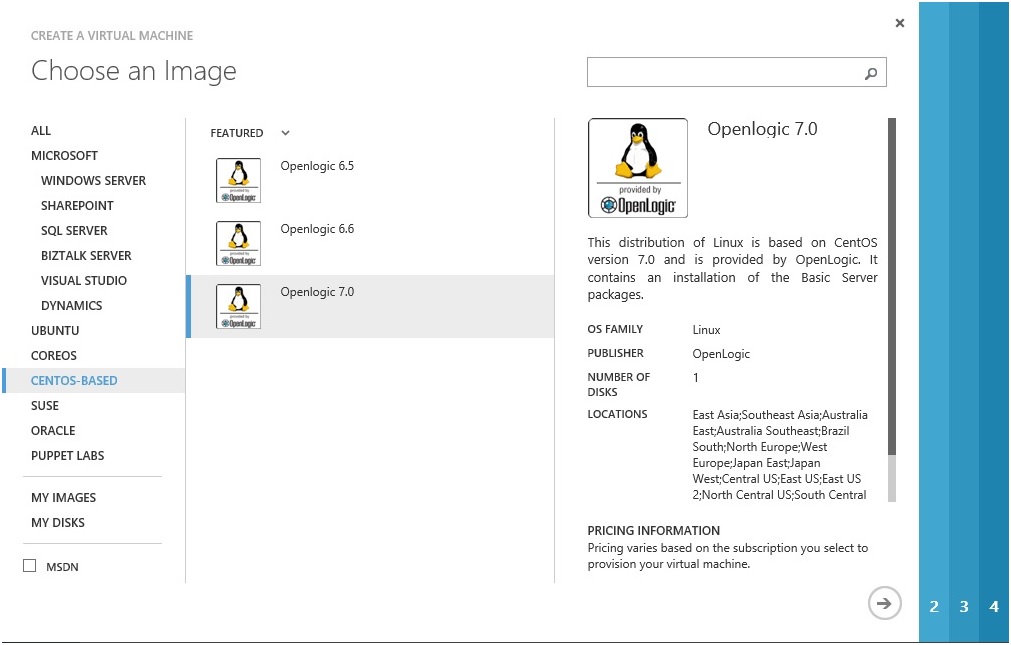The image size is (1011, 645).
Task: Go to wizard step 4
Action: coord(994,606)
